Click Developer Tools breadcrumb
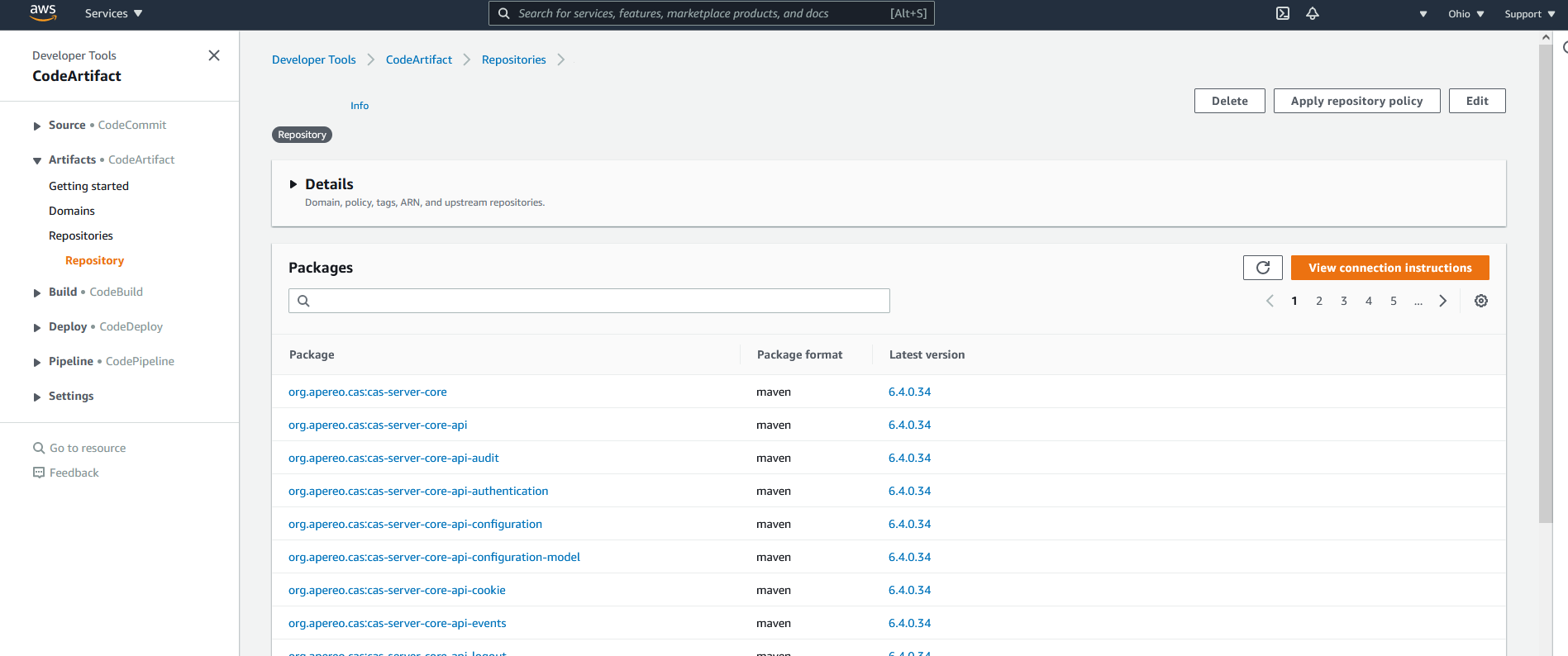The image size is (1568, 656). click(314, 59)
